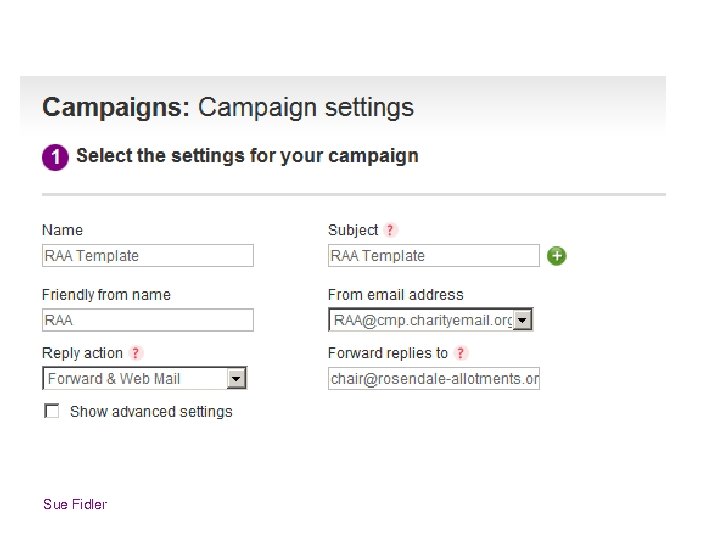720x540 pixels.
Task: Click the purple step 1 circle icon
Action: (x=55, y=157)
